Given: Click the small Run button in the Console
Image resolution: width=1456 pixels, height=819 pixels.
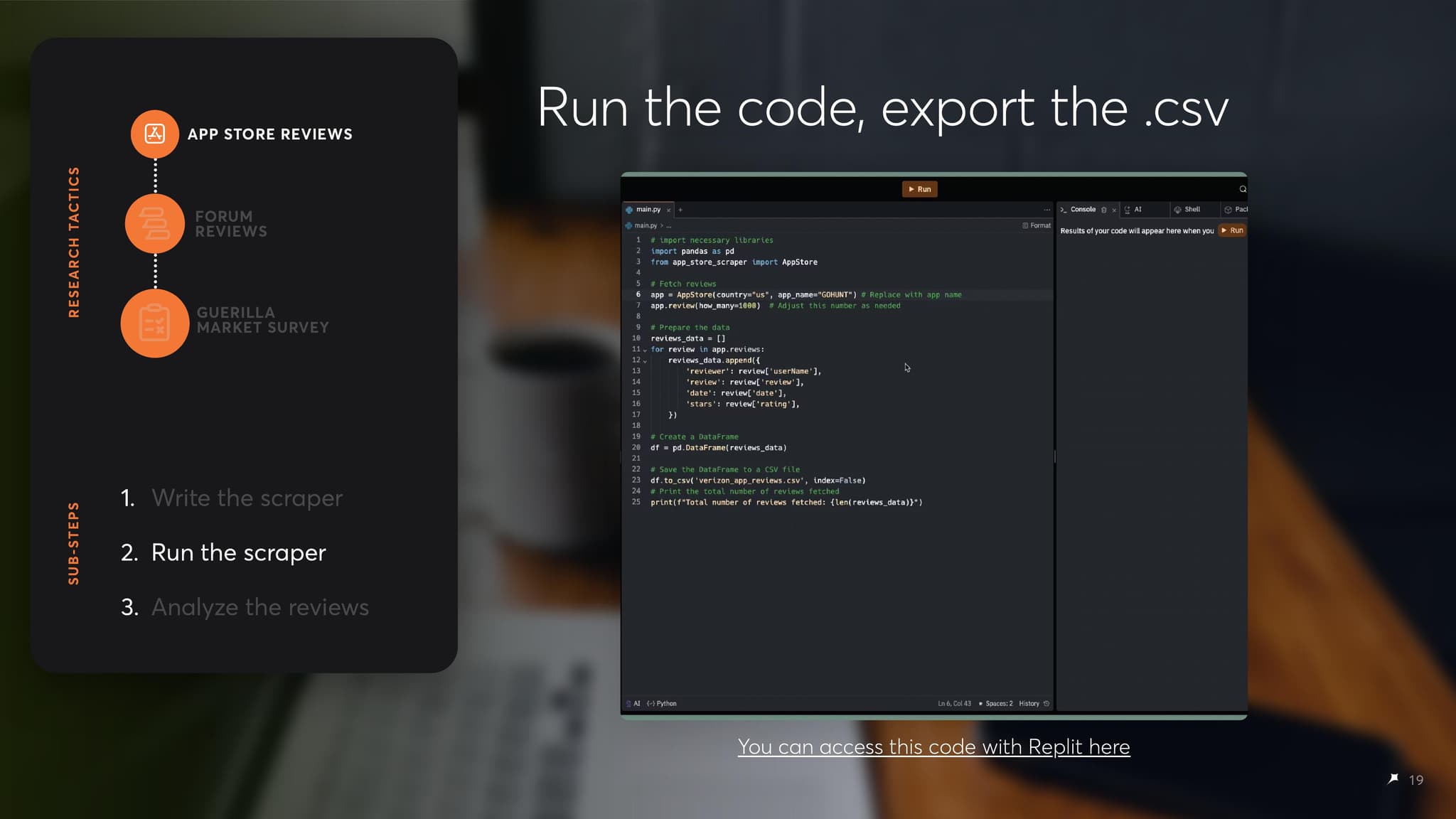Looking at the screenshot, I should tap(1233, 230).
